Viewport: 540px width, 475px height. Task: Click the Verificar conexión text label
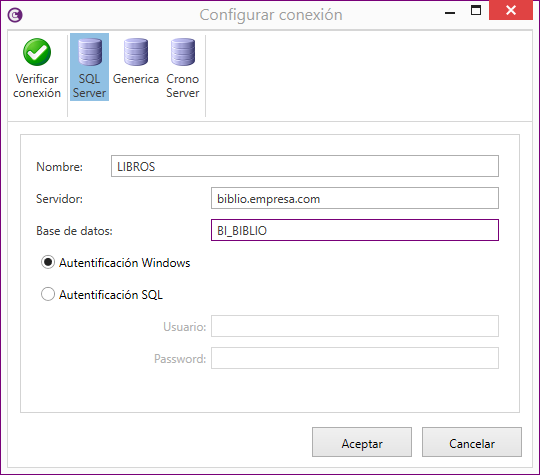pos(37,86)
